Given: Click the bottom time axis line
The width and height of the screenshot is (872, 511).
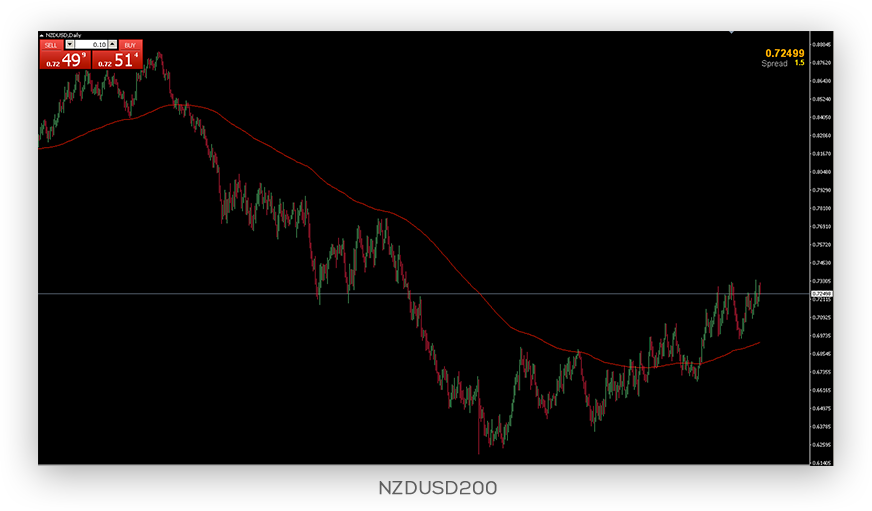Looking at the screenshot, I should 420,464.
